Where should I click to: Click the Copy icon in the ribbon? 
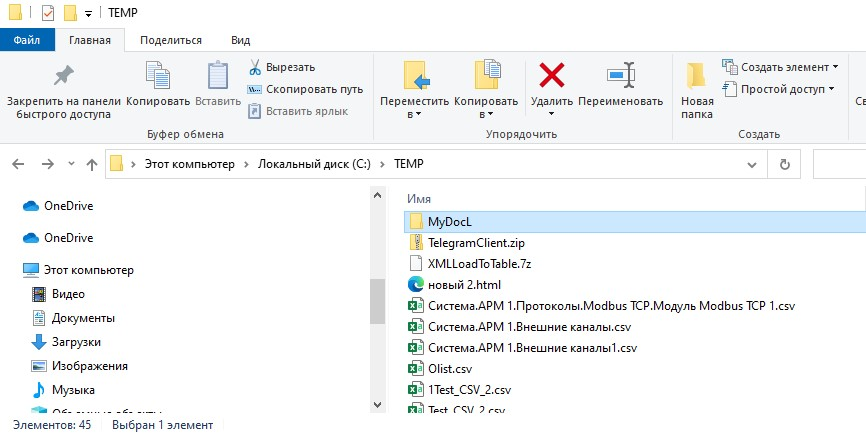point(158,78)
